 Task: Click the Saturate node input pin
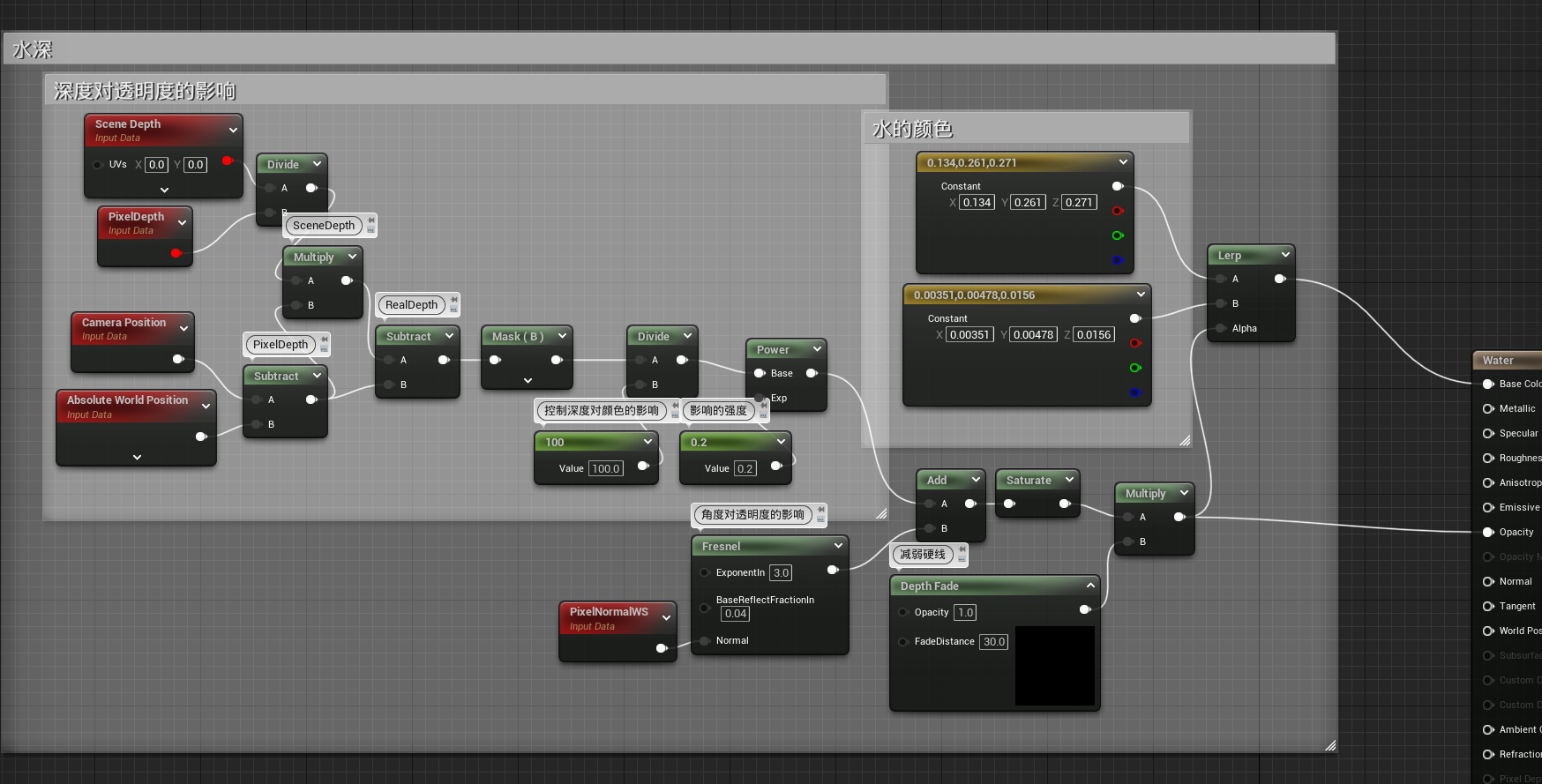click(x=1009, y=504)
